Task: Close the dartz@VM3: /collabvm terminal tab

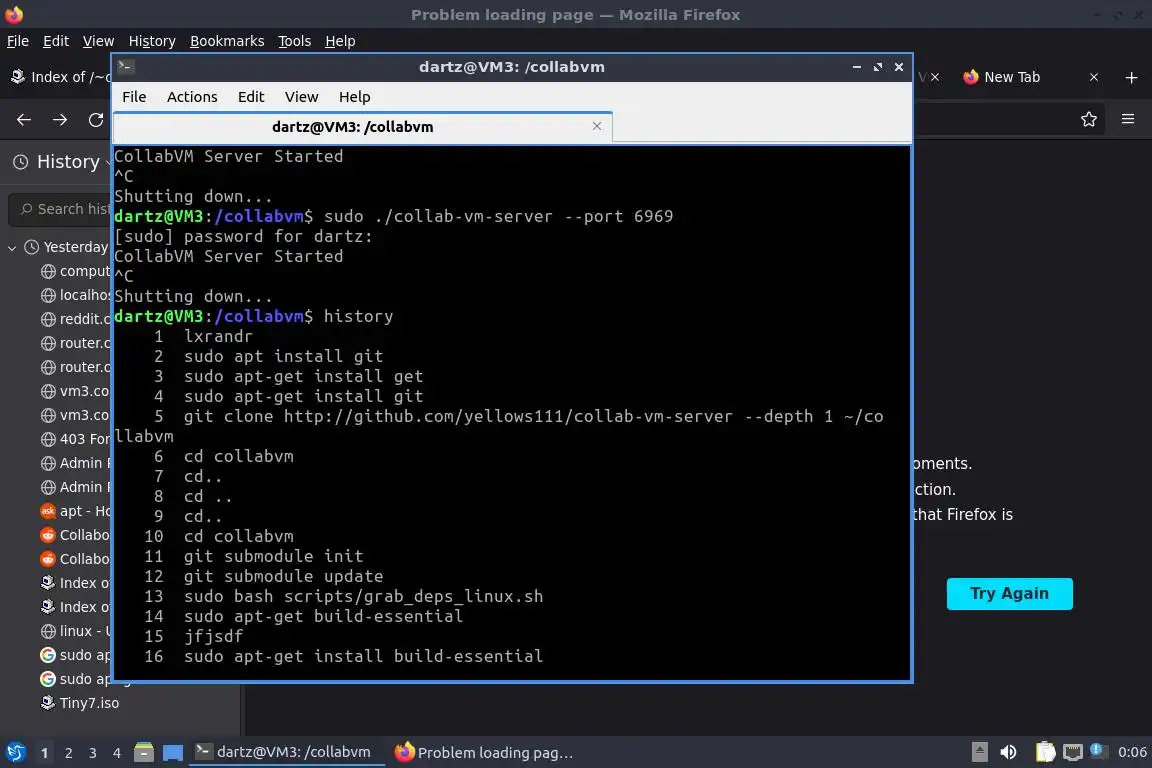Action: tap(597, 126)
